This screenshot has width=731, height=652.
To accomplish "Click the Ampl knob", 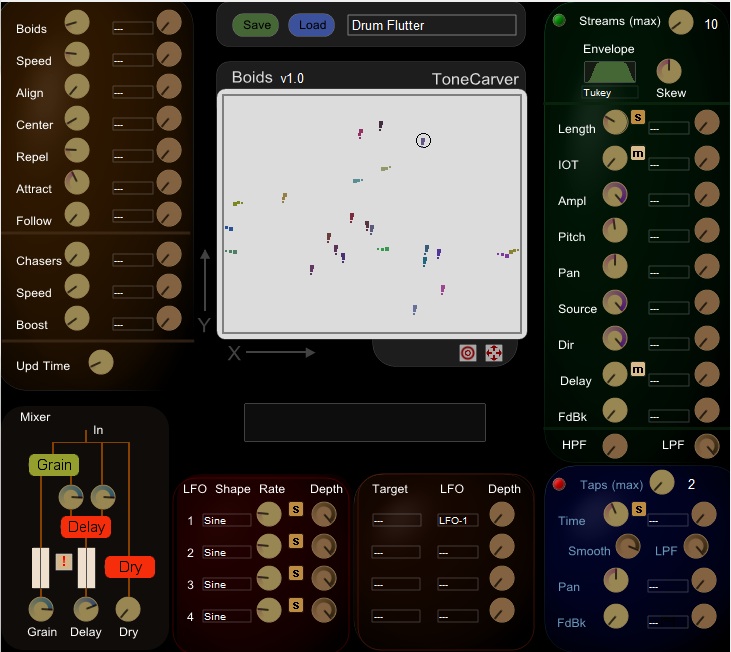I will [x=615, y=194].
